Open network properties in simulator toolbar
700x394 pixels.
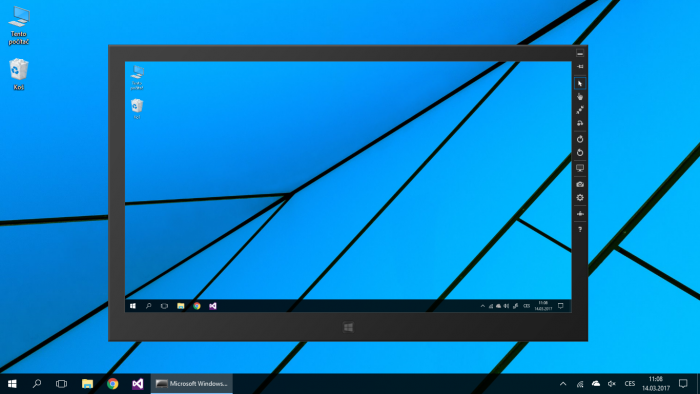pyautogui.click(x=580, y=214)
